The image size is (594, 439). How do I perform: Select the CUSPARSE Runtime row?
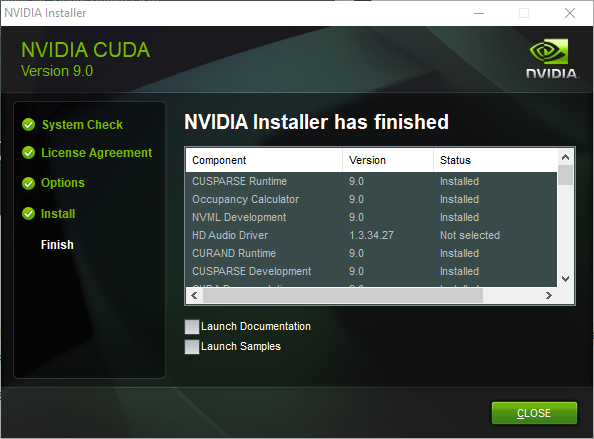point(371,181)
